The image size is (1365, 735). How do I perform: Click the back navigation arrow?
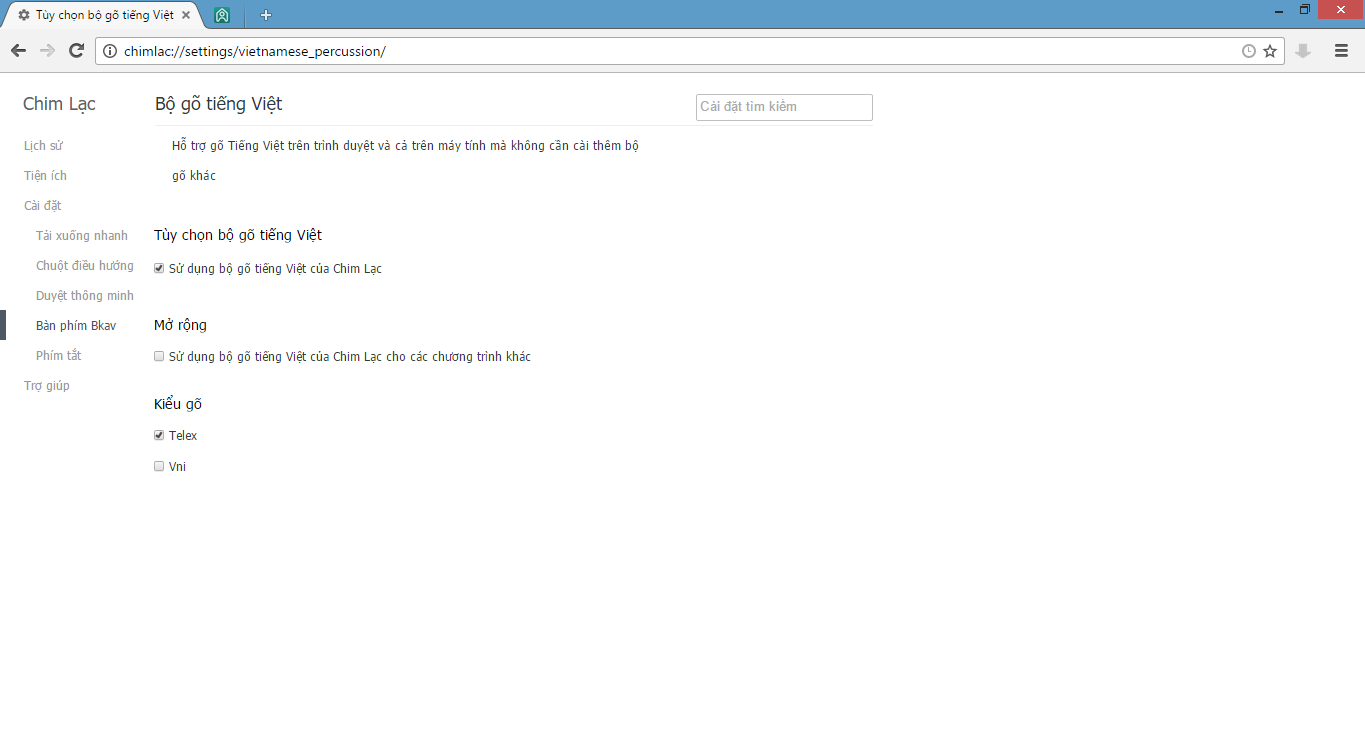(18, 51)
